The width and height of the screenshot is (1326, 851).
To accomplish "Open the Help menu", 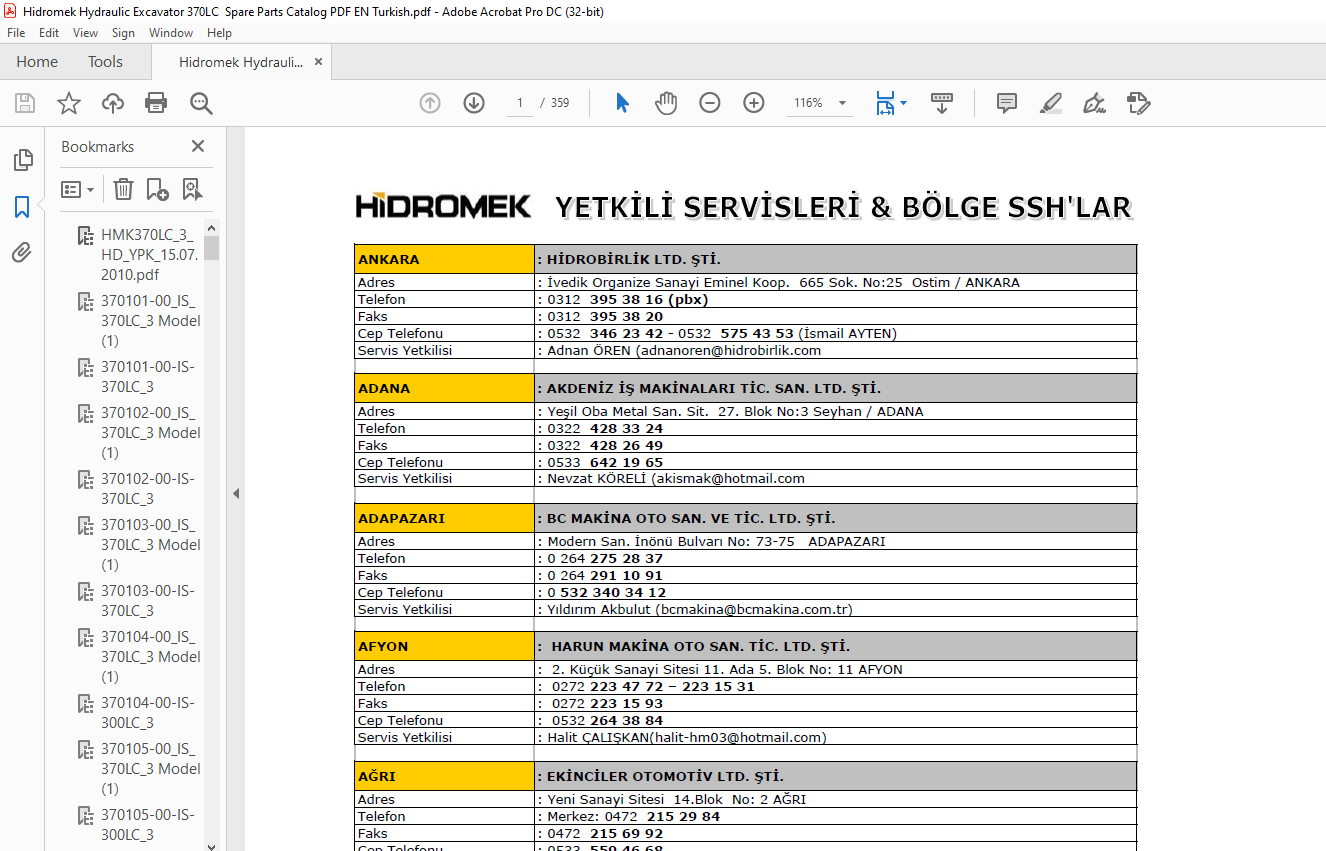I will tap(219, 33).
